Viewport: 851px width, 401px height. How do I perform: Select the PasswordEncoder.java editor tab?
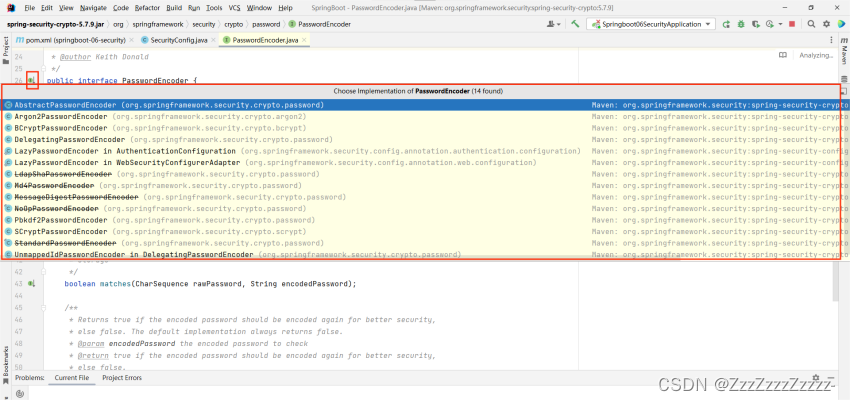point(264,40)
